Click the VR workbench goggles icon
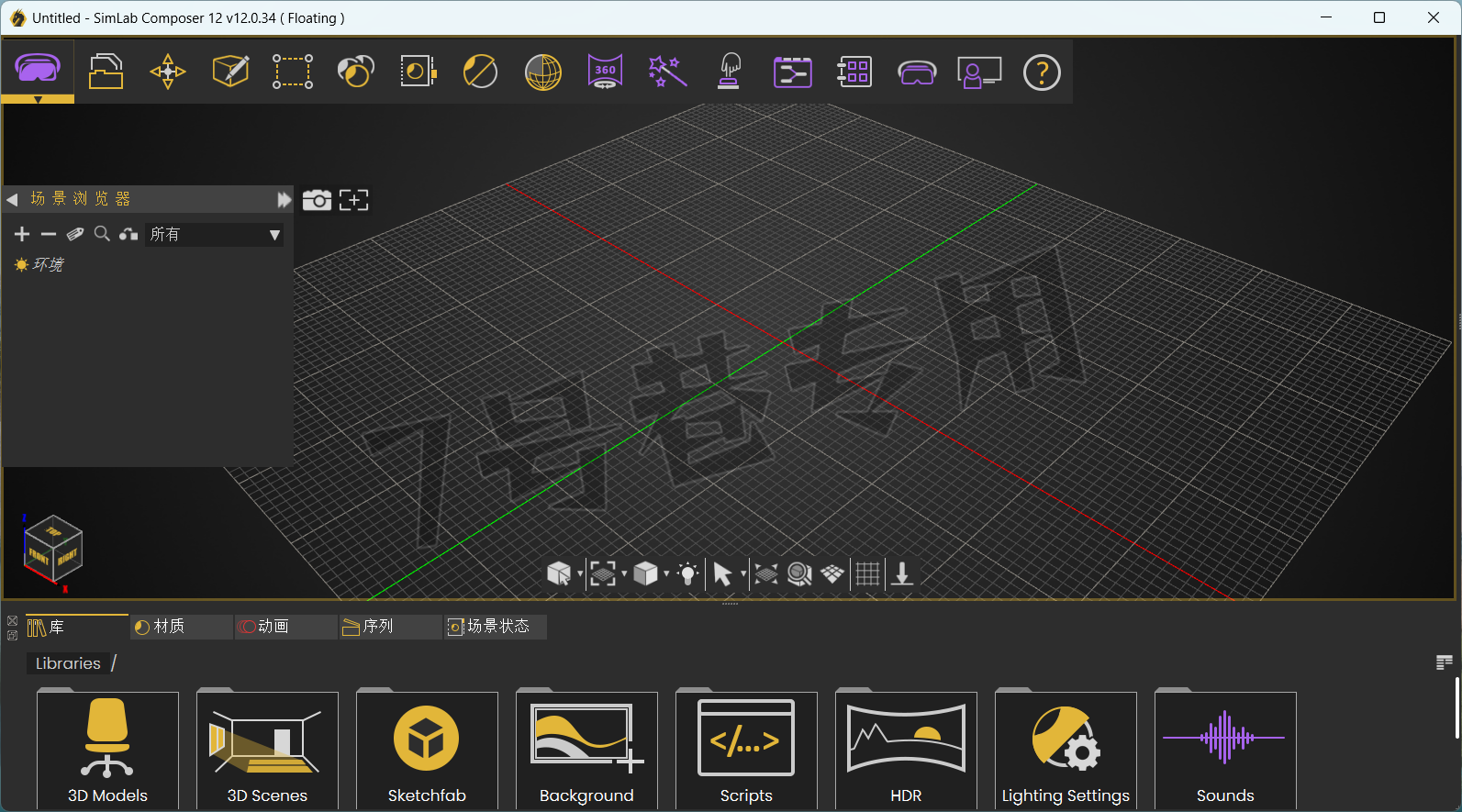The height and width of the screenshot is (812, 1462). pos(38,68)
